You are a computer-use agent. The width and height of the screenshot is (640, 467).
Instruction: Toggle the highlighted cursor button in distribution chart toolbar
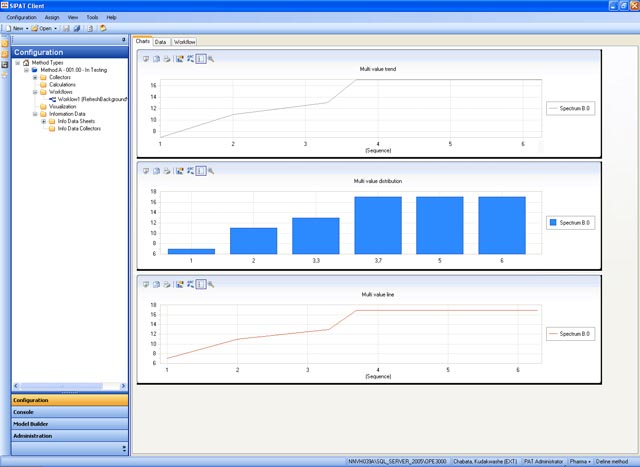point(200,171)
